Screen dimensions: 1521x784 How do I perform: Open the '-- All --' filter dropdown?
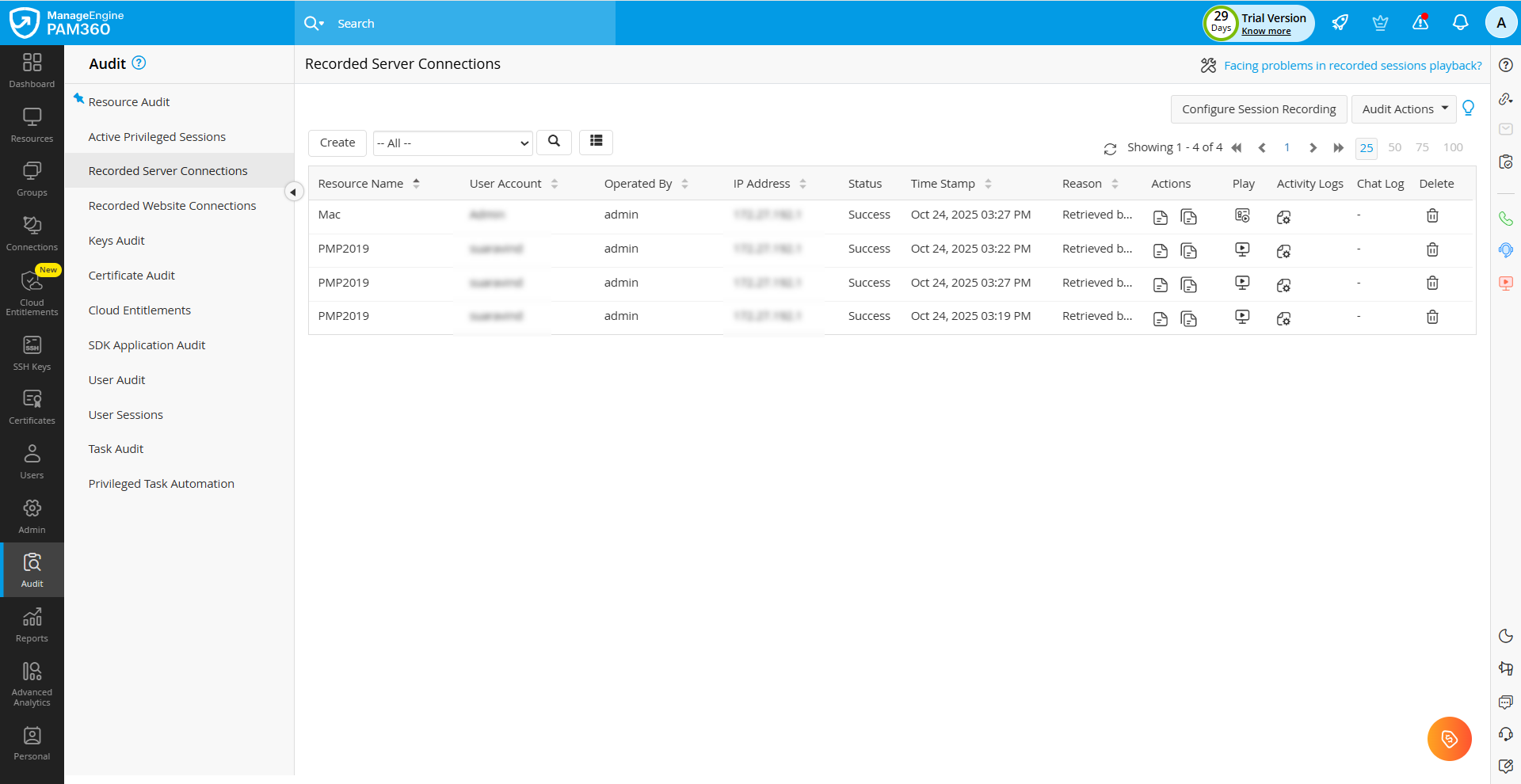(x=452, y=143)
